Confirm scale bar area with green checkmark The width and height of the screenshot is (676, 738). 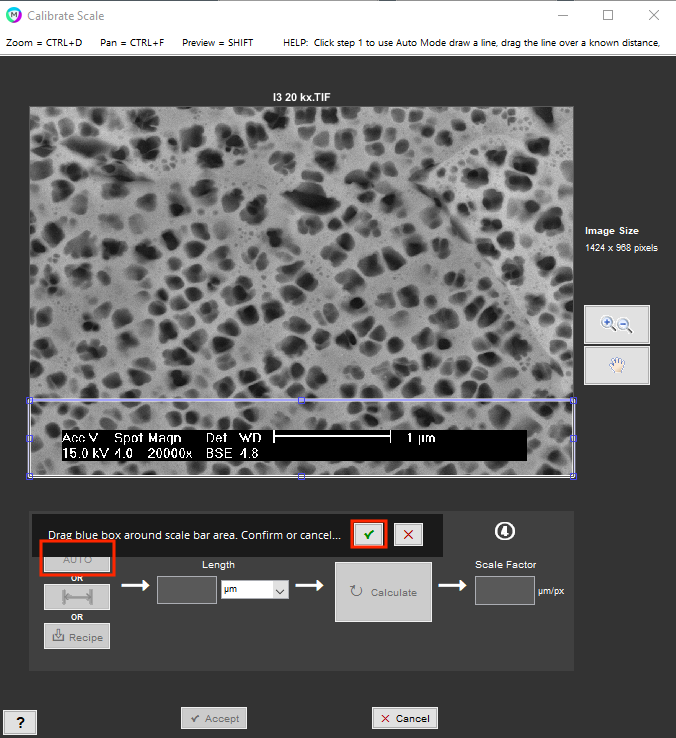pyautogui.click(x=369, y=535)
